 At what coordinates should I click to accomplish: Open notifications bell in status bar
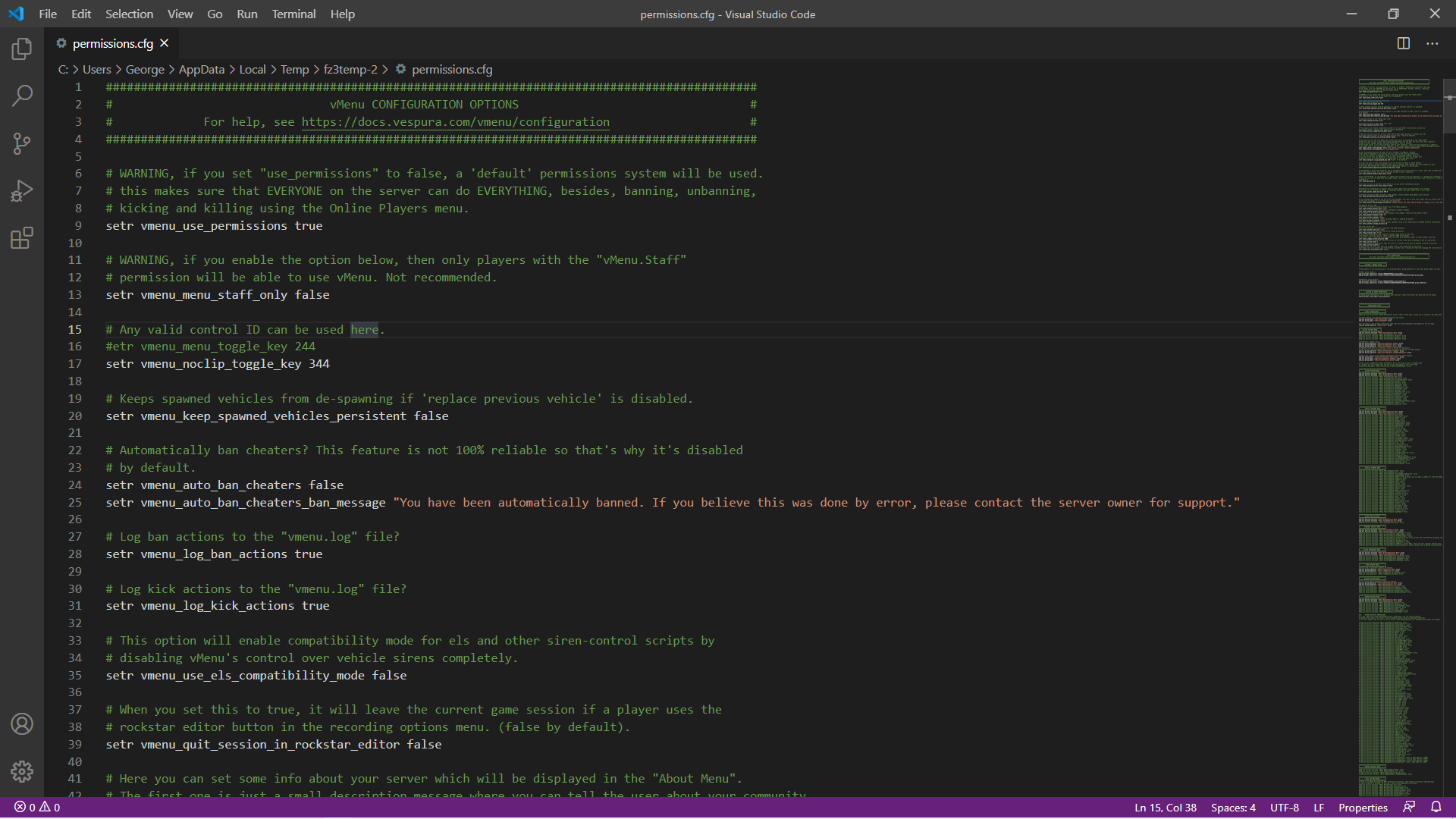point(1436,807)
